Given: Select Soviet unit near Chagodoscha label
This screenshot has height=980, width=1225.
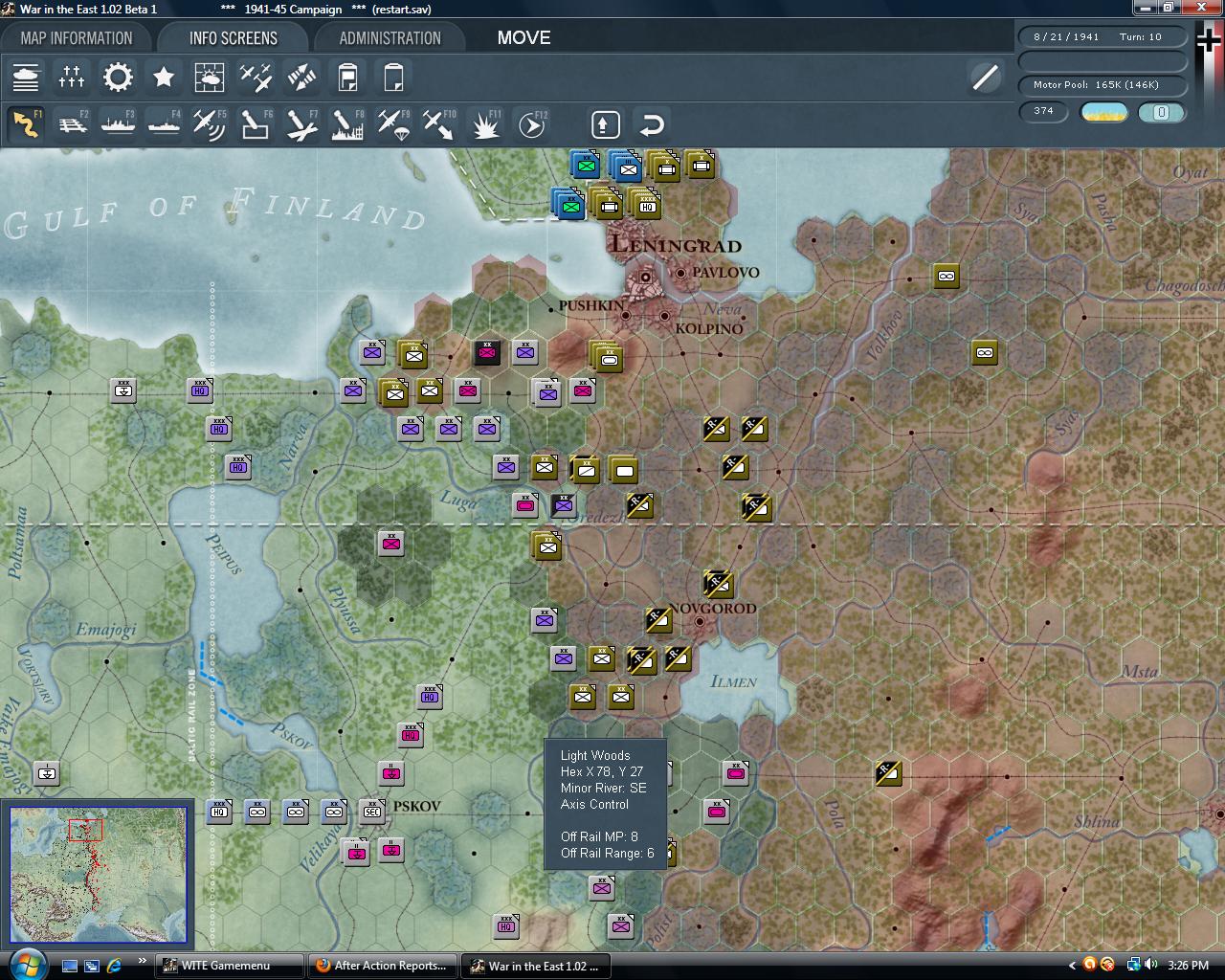Looking at the screenshot, I should click(x=946, y=276).
